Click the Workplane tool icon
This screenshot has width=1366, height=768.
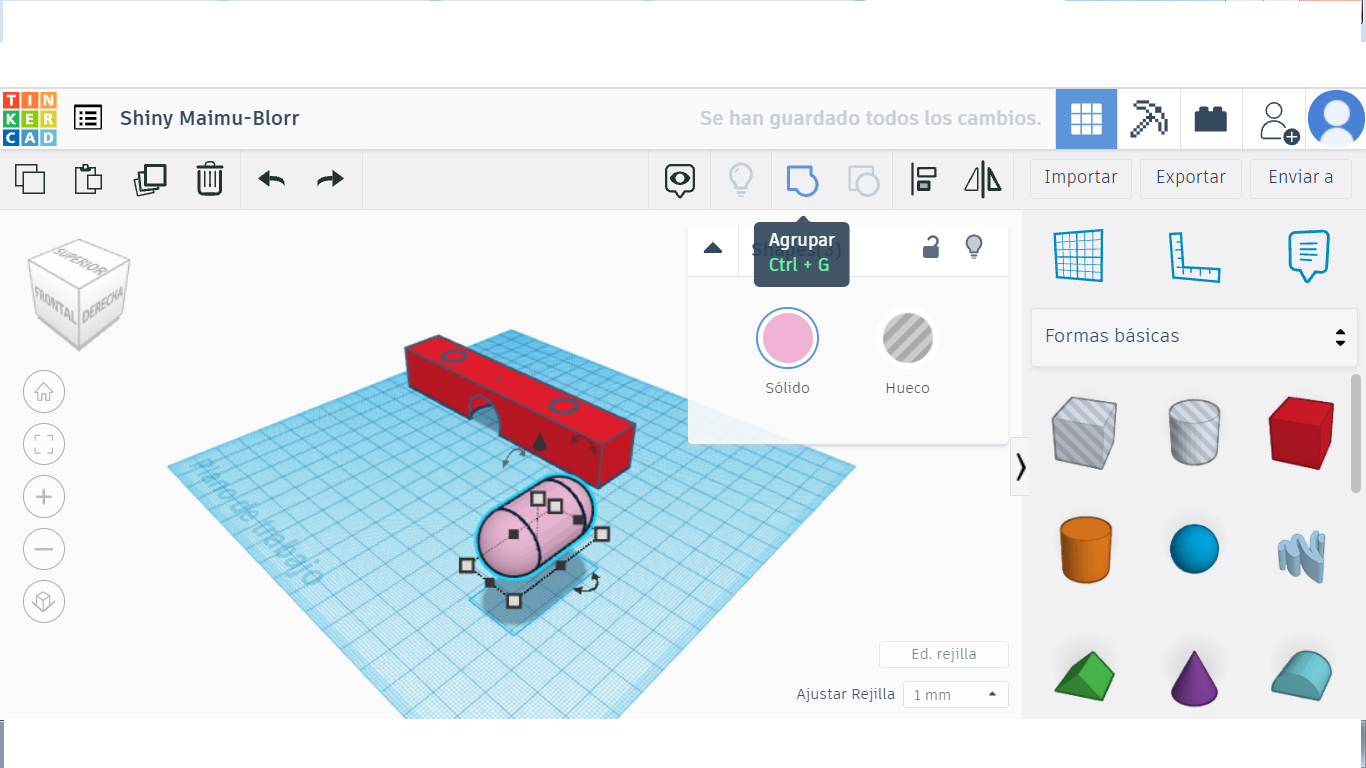point(1078,256)
